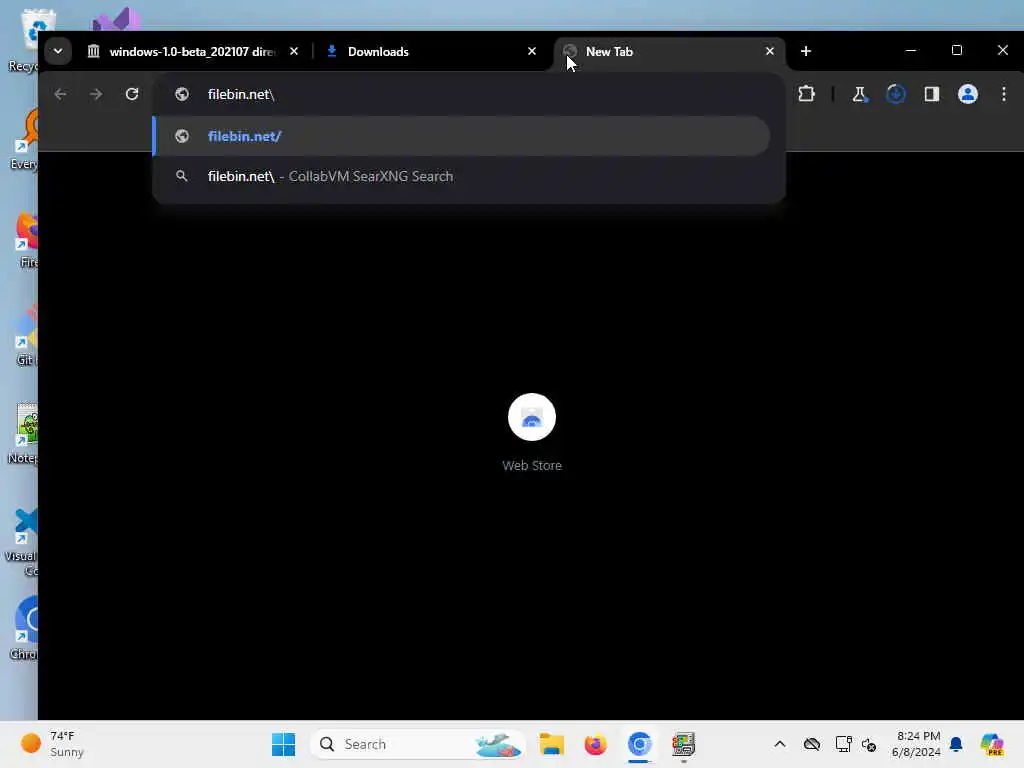Viewport: 1024px width, 768px height.
Task: Select the purple Visual Studio desktop icon
Action: (116, 20)
